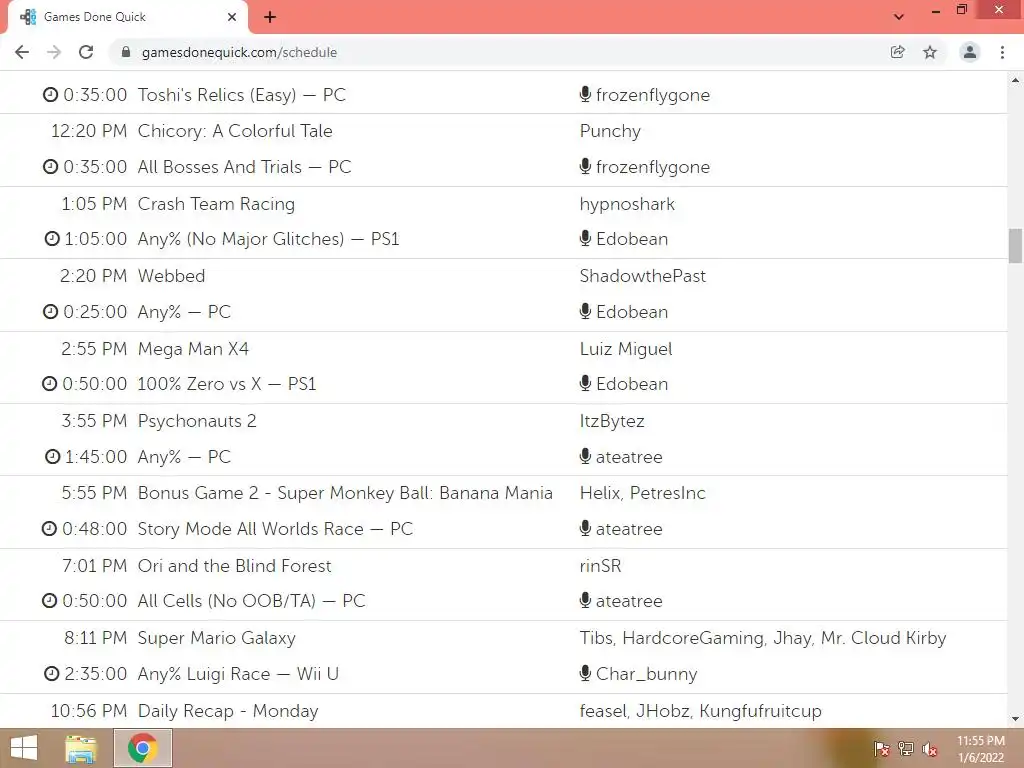Open Action Center flag tray icon
This screenshot has width=1024, height=768.
881,749
